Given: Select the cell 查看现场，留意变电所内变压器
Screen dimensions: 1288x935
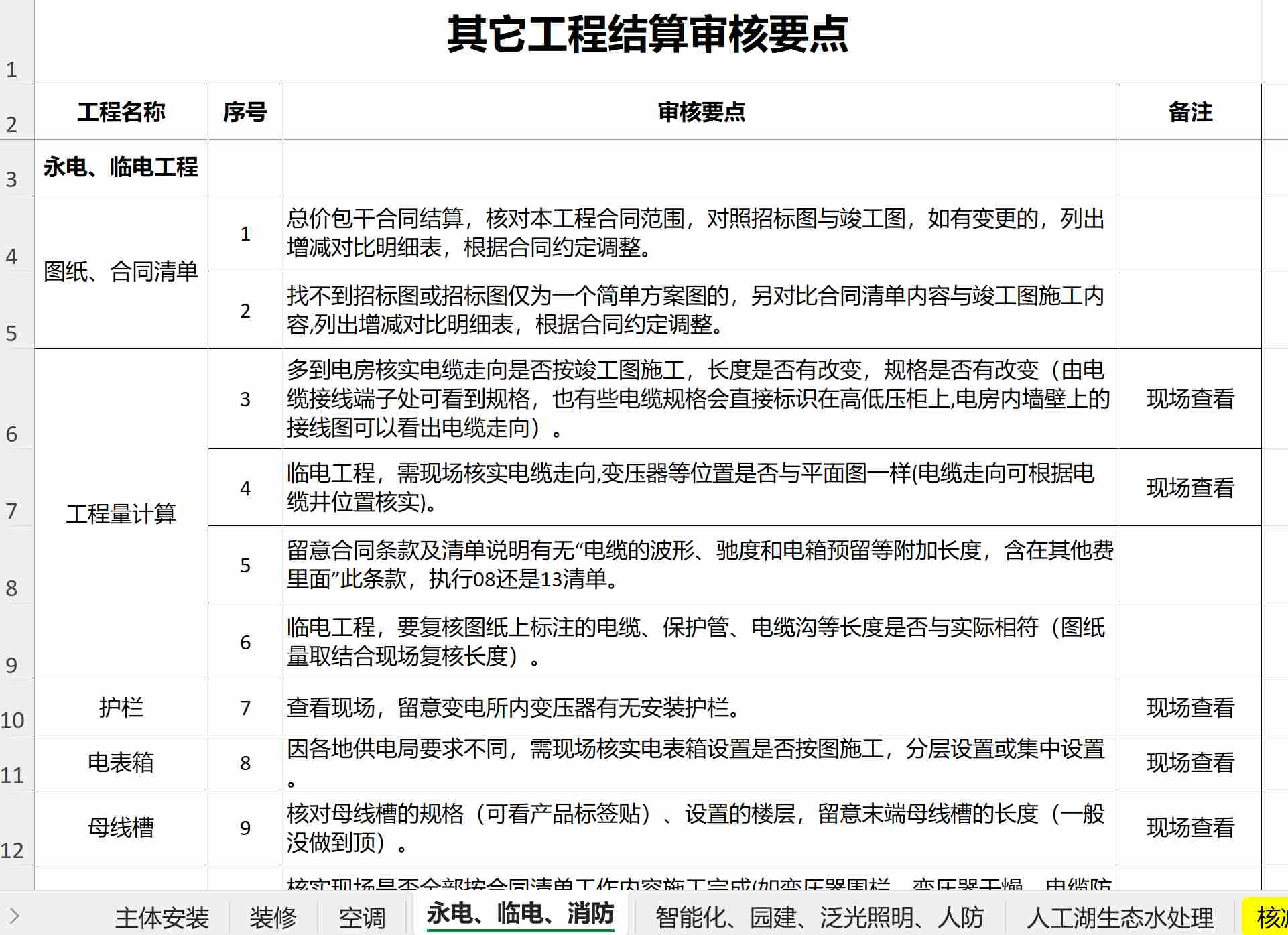Looking at the screenshot, I should pos(702,708).
